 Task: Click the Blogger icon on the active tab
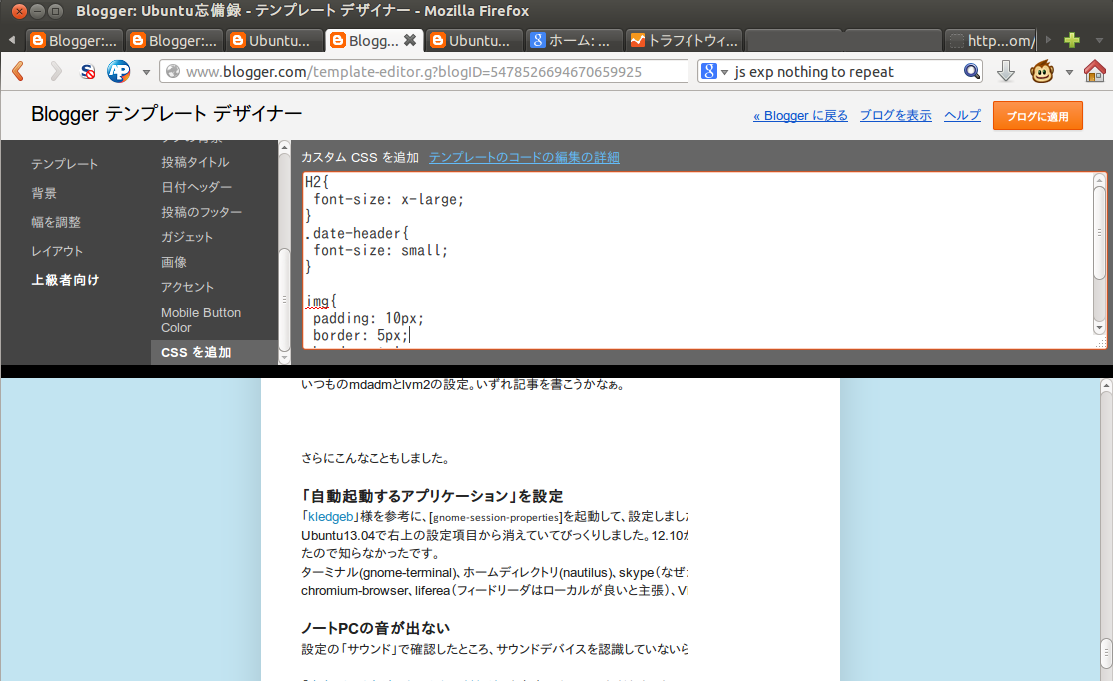(339, 40)
